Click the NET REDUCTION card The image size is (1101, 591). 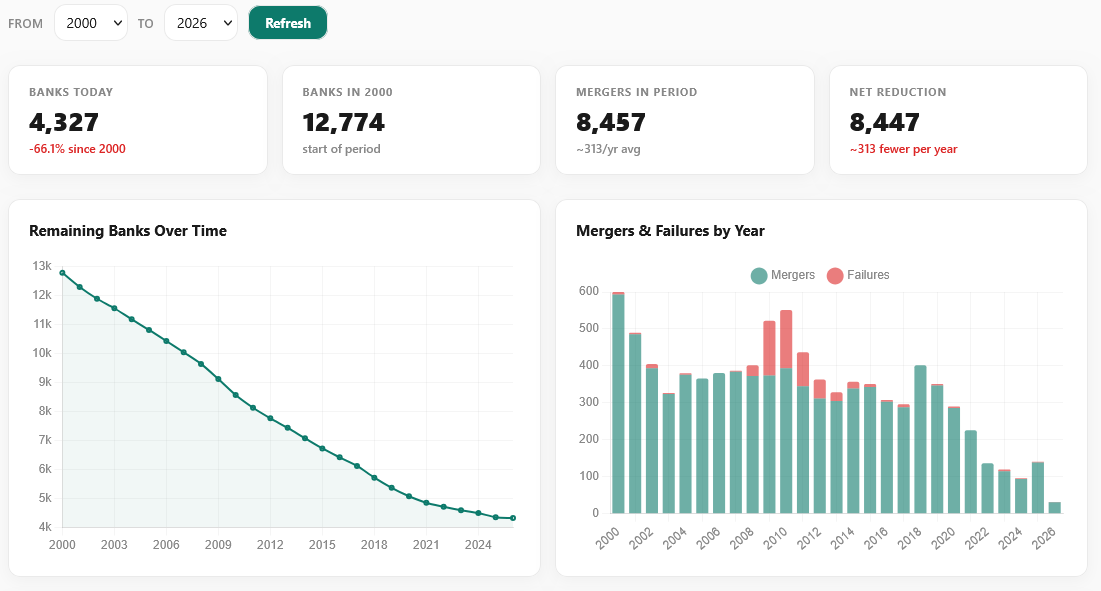pos(957,119)
